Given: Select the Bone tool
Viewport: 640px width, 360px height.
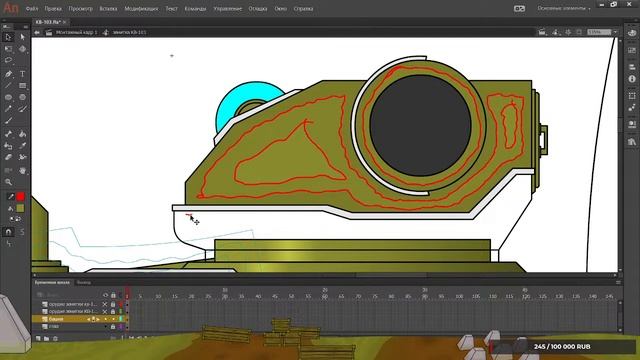Looking at the screenshot, I should (x=8, y=134).
